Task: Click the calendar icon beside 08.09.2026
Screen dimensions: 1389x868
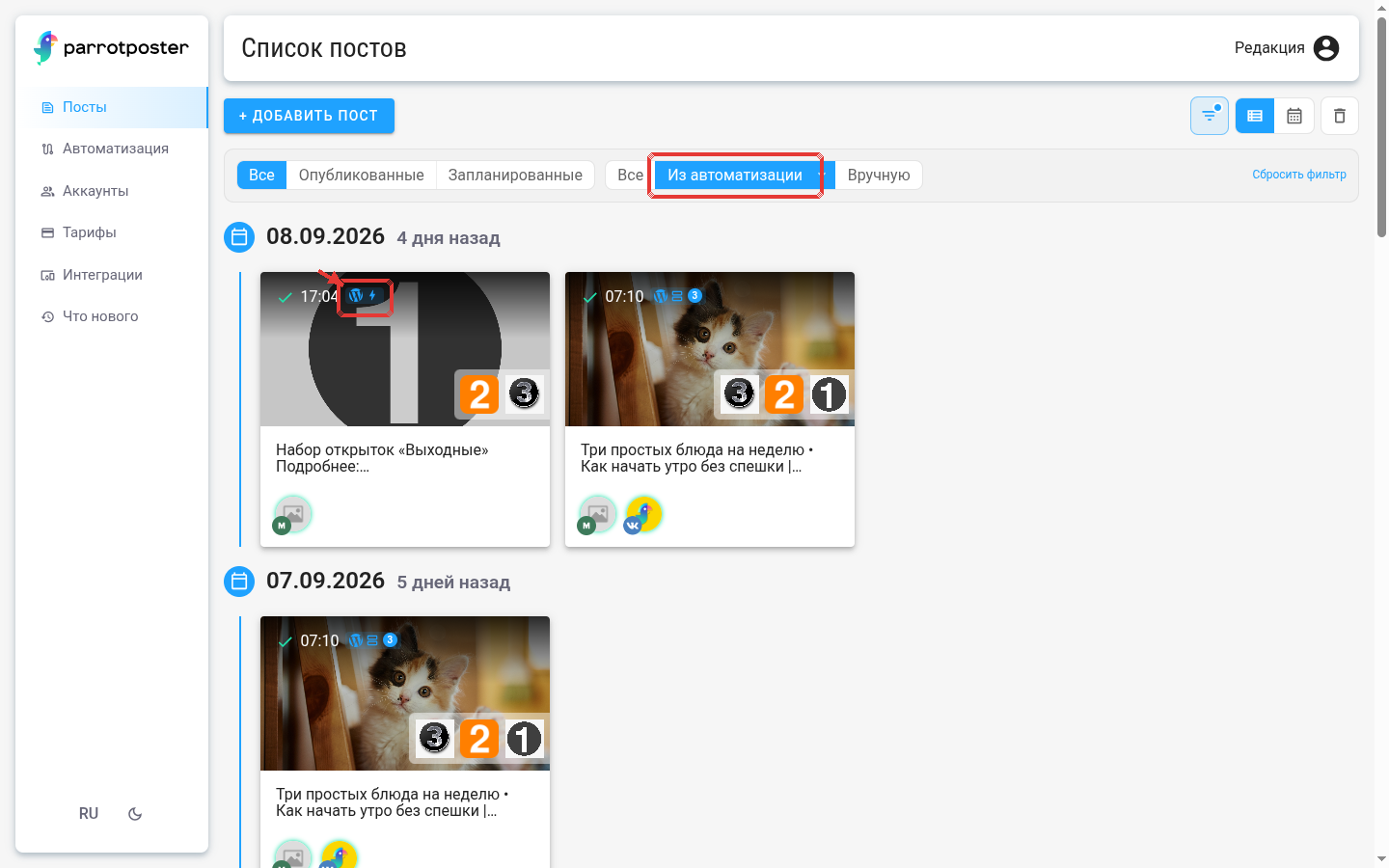Action: 239,237
